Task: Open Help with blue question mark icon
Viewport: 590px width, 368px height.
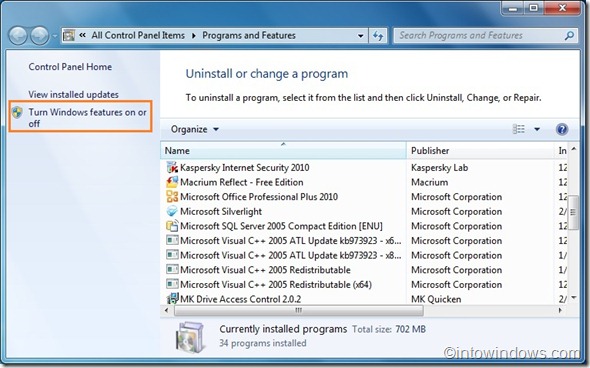Action: click(562, 129)
